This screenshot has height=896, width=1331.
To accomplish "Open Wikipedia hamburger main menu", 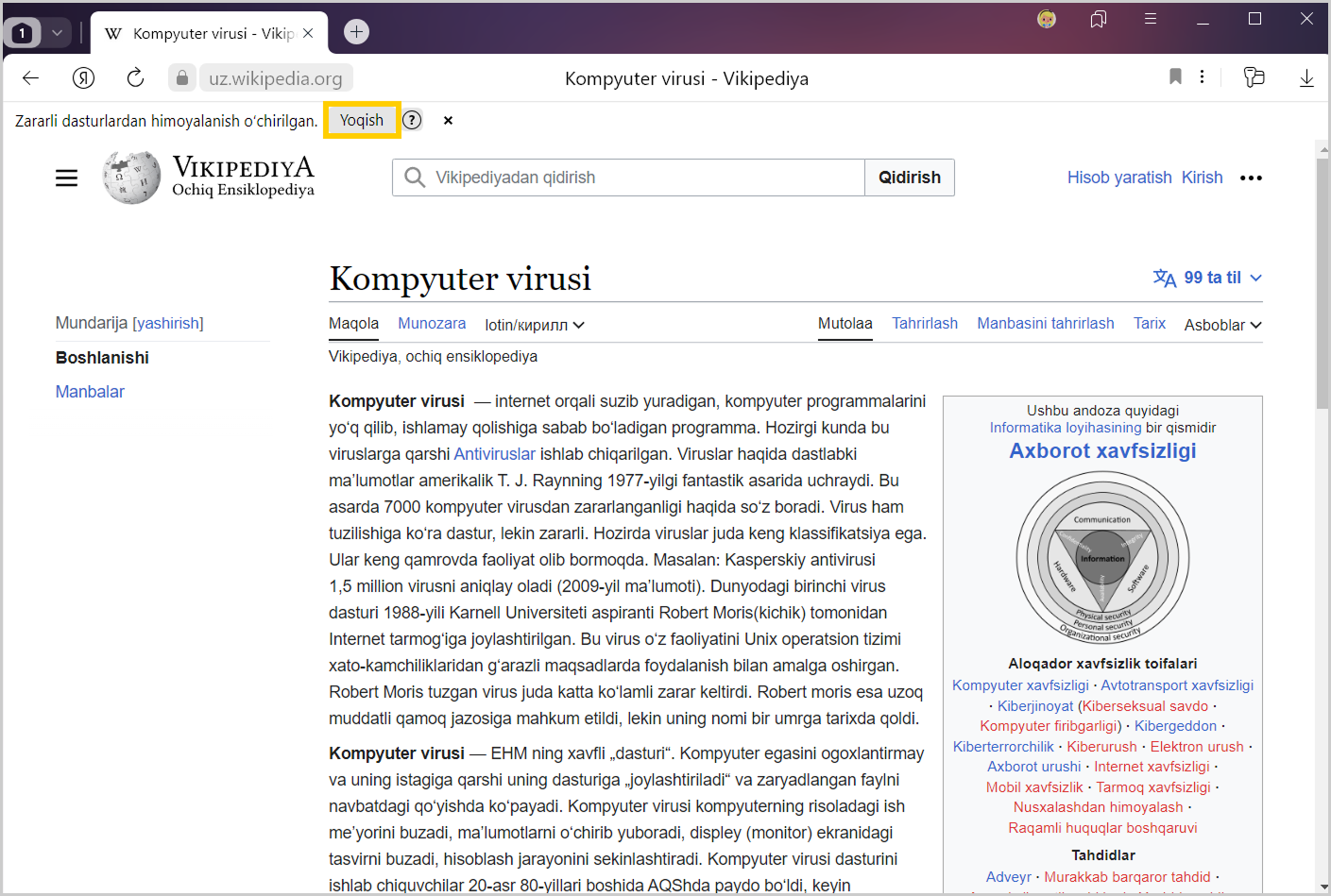I will [x=66, y=178].
